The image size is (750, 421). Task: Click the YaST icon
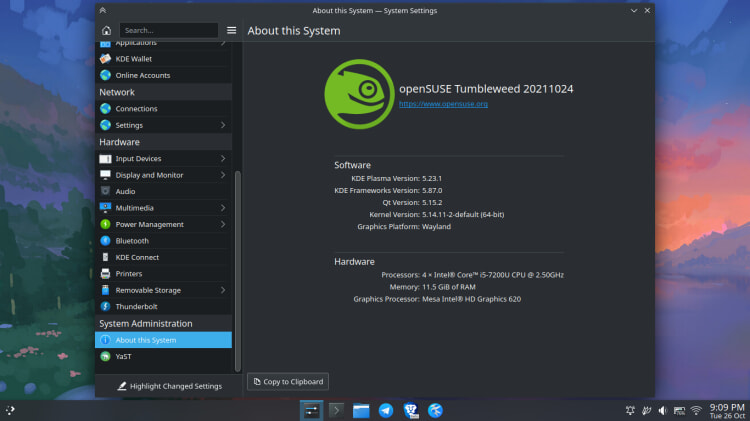105,356
